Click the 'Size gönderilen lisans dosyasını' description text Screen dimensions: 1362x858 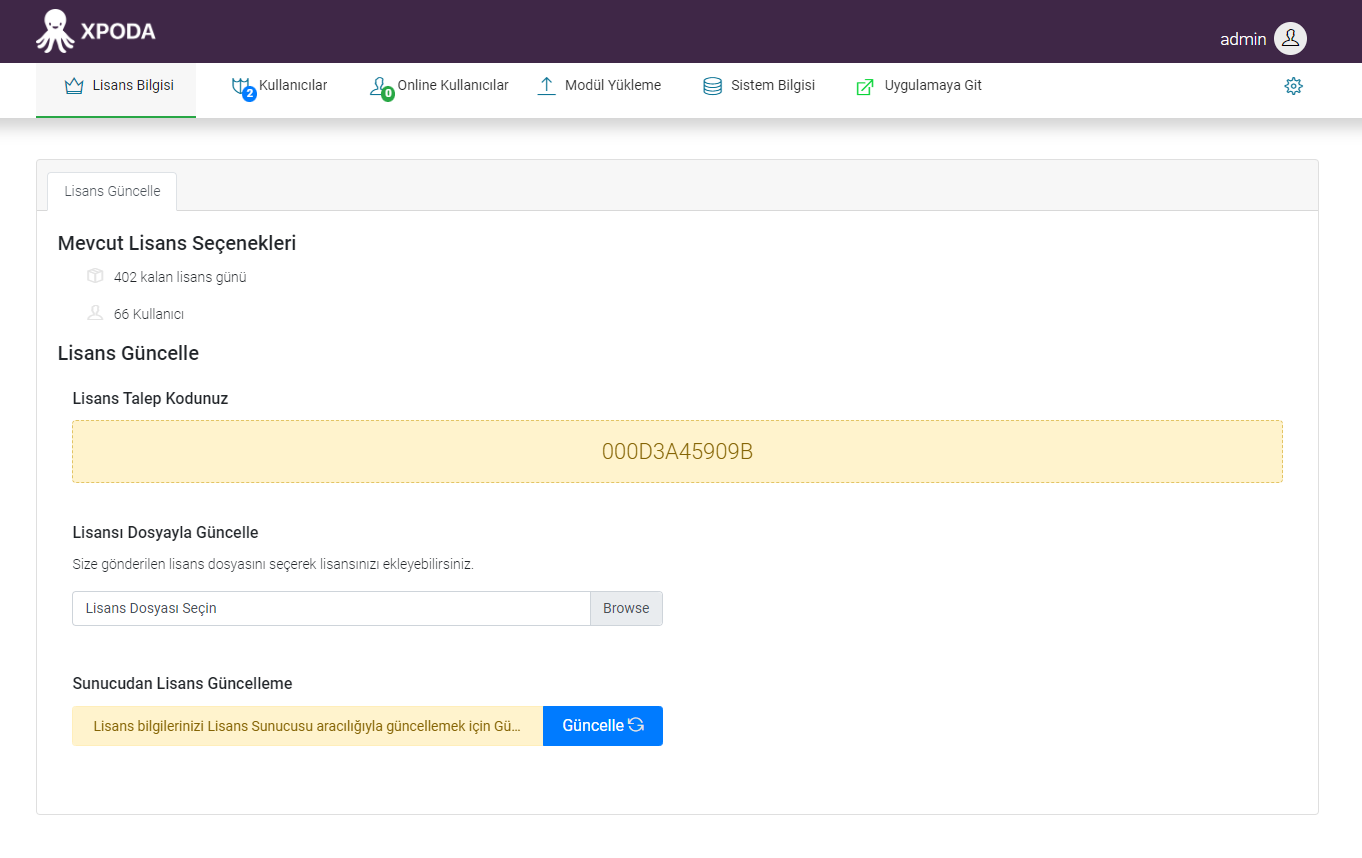[273, 564]
